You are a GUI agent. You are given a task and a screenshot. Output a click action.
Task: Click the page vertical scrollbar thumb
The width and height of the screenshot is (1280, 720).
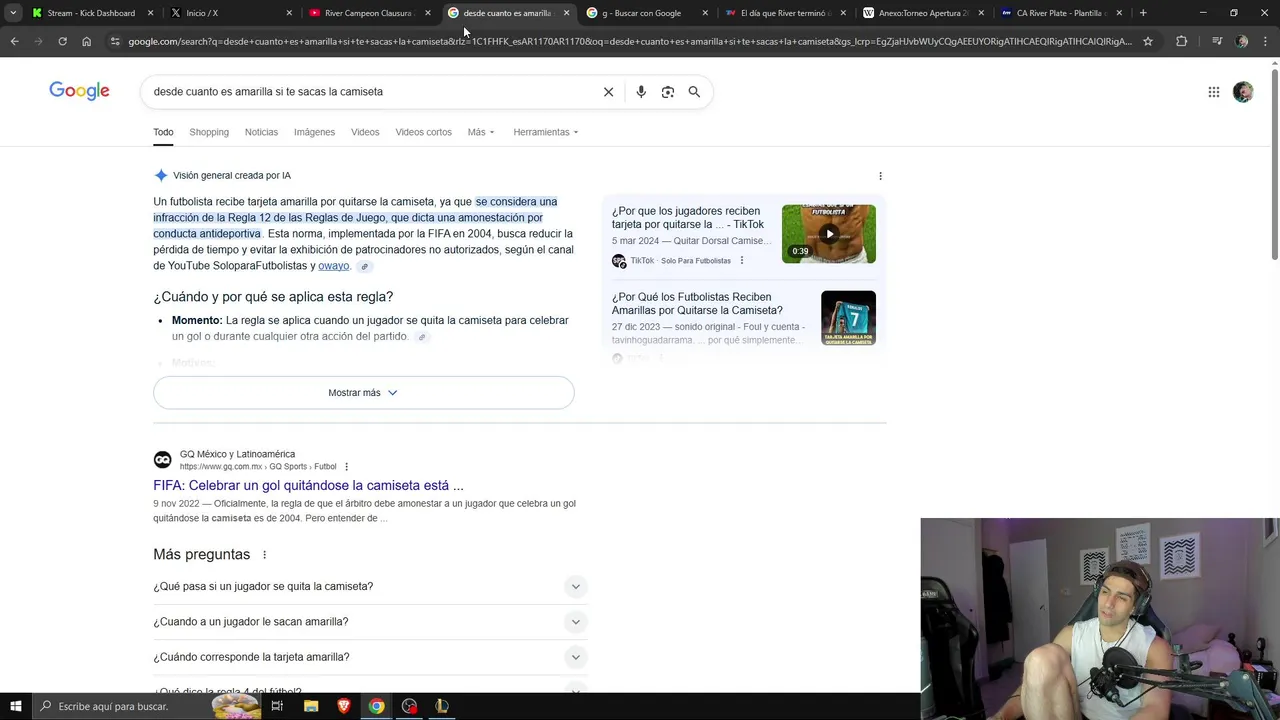point(1274,165)
